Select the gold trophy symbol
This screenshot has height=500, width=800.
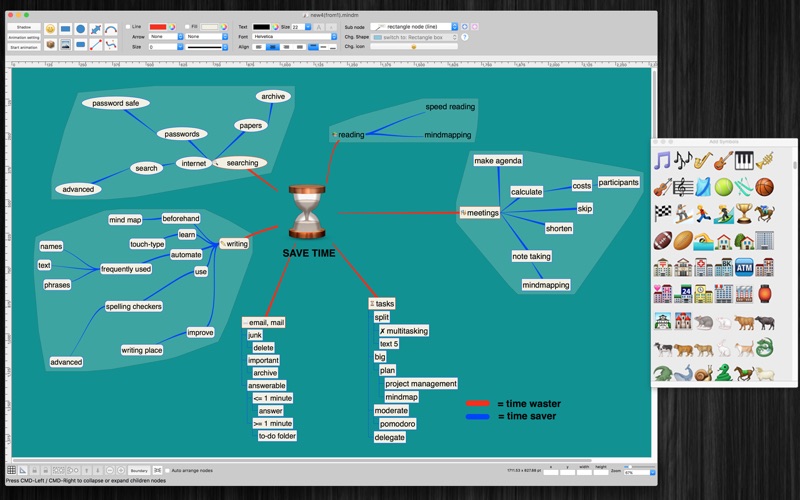point(744,213)
